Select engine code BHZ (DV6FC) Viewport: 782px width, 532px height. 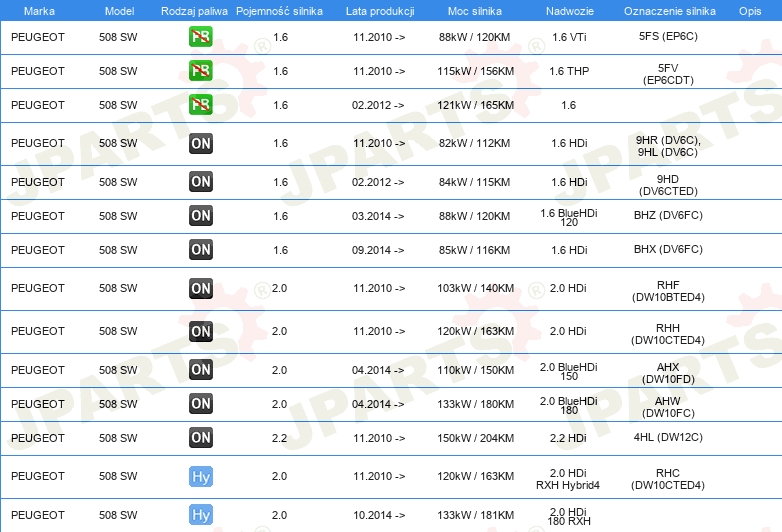pyautogui.click(x=668, y=215)
